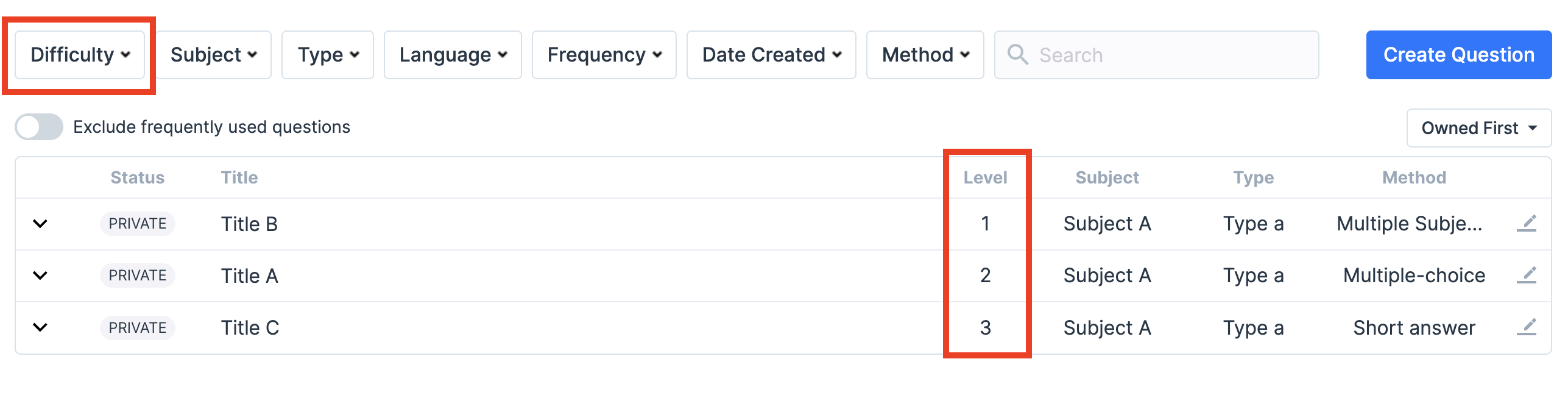Open the Type filter dropdown
1568x395 pixels.
point(328,55)
